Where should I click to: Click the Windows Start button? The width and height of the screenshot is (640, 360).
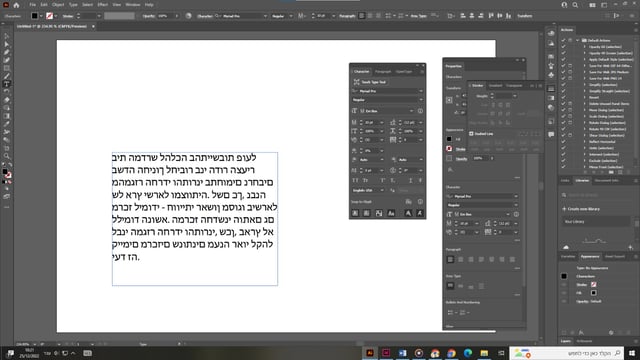(x=632, y=353)
